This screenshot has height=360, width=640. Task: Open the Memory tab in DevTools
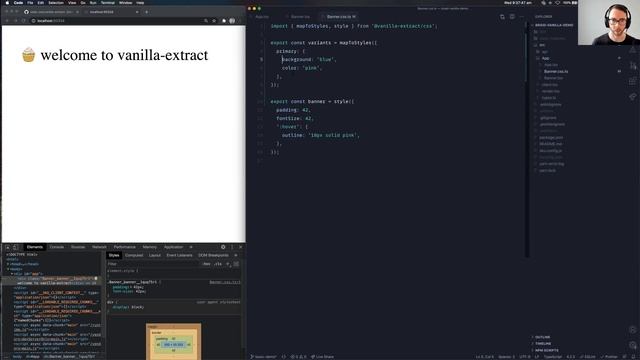click(150, 247)
